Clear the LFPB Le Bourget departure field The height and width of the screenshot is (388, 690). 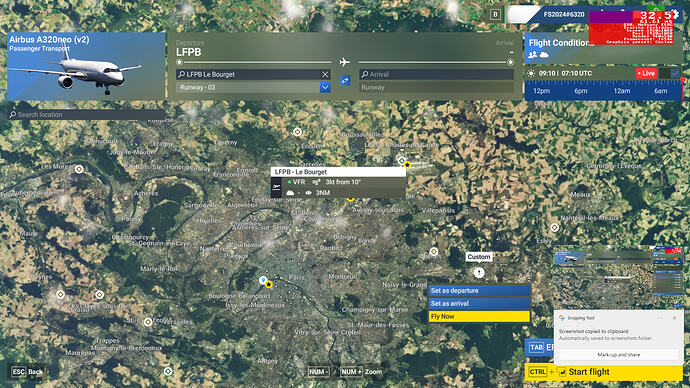(325, 74)
